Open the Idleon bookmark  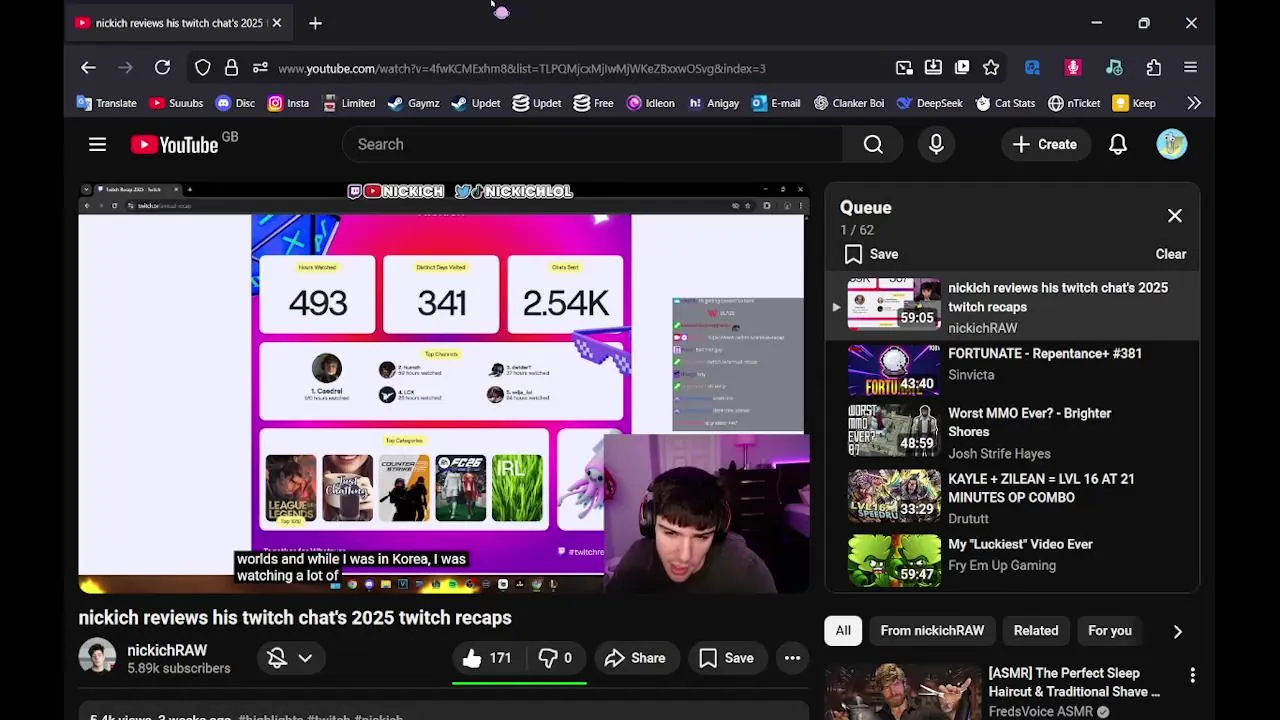tap(651, 103)
